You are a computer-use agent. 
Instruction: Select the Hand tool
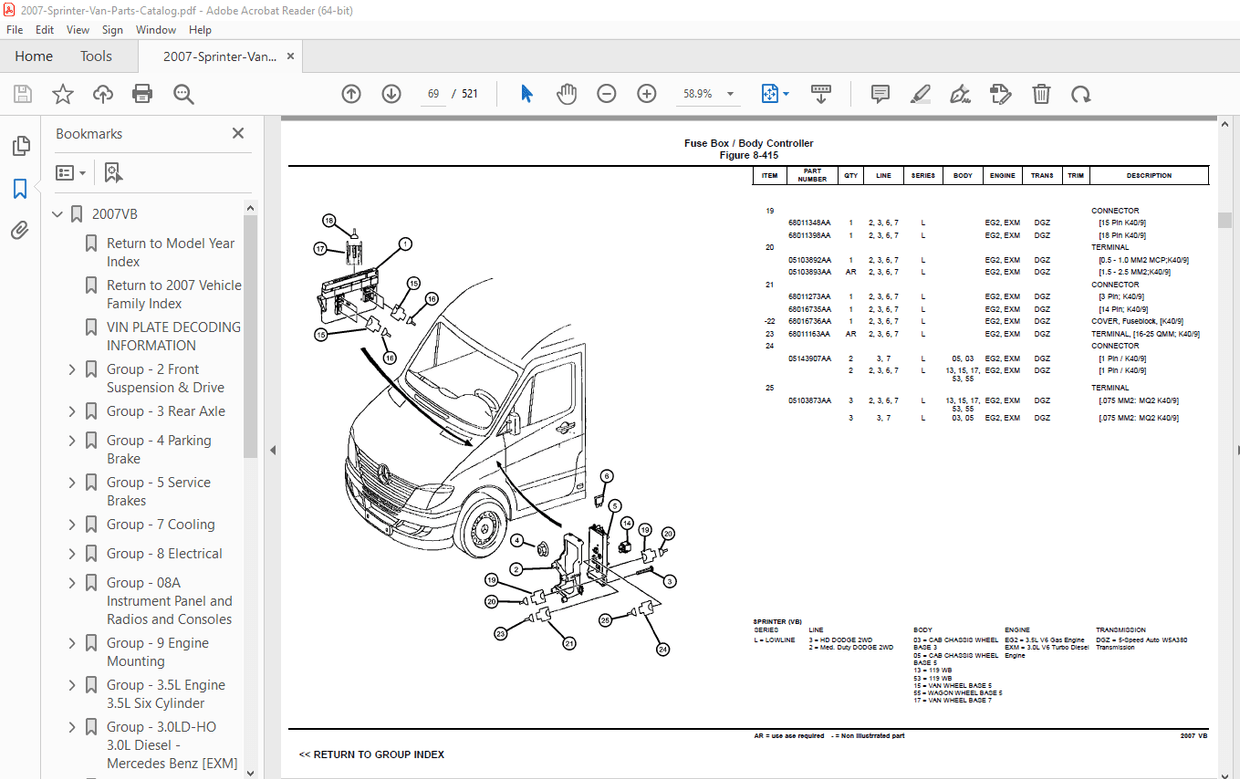click(x=566, y=93)
